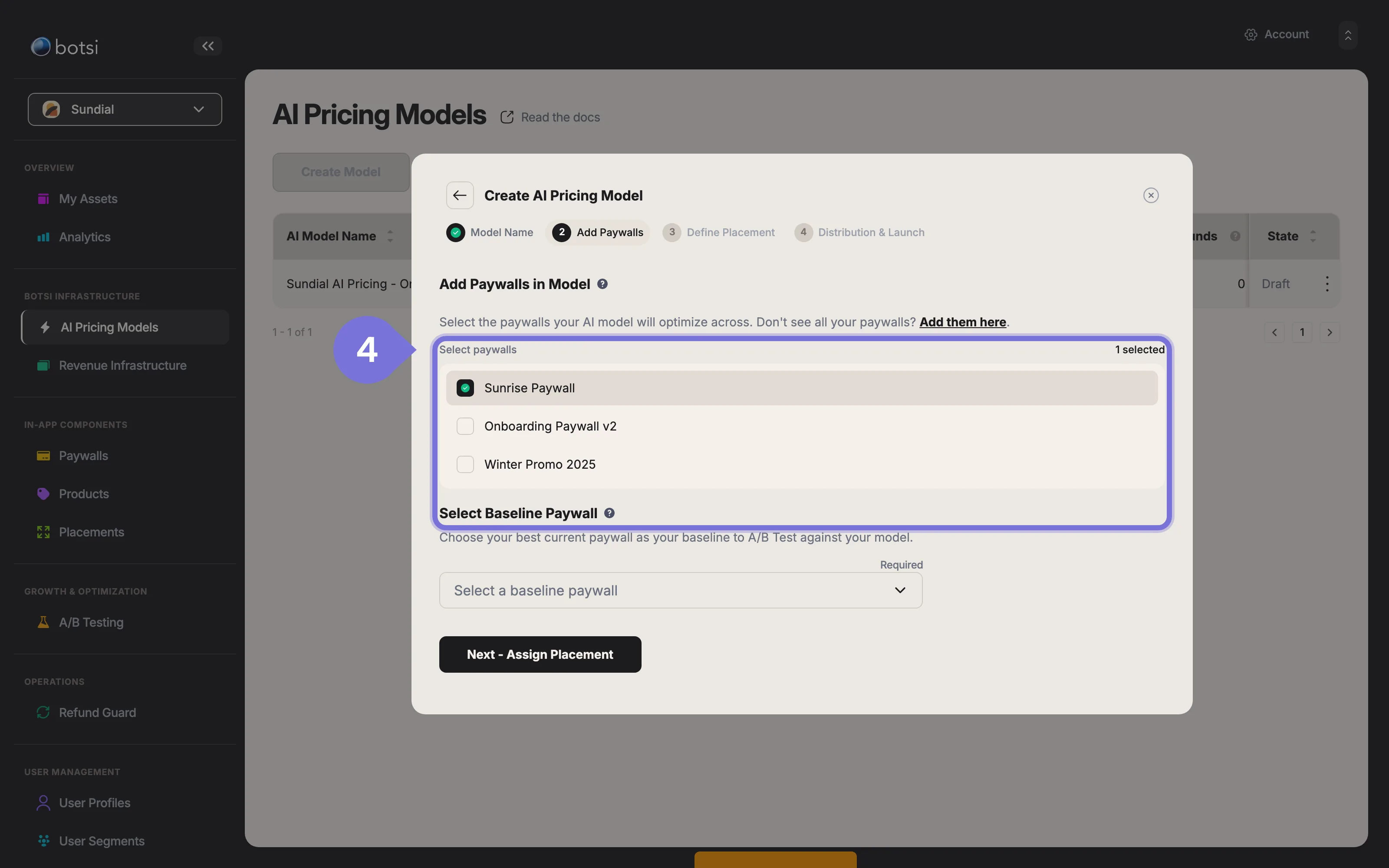Open the Select a baseline paywall dropdown
This screenshot has width=1389, height=868.
tap(681, 590)
